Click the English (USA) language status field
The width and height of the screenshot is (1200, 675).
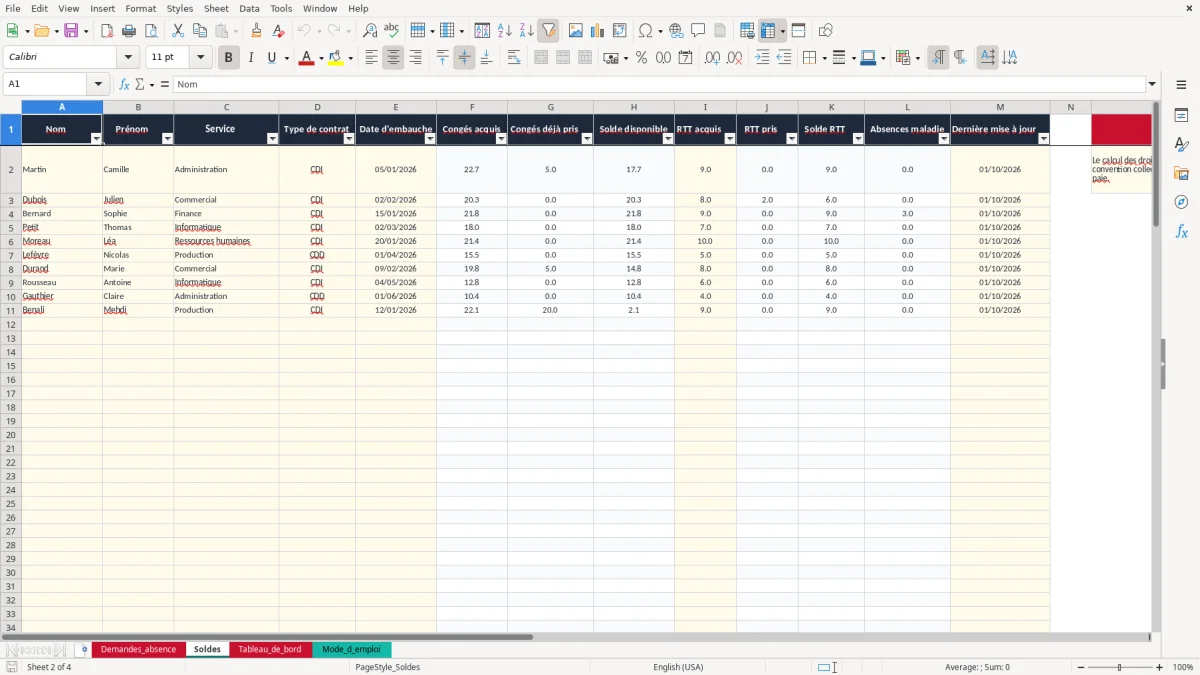[678, 667]
